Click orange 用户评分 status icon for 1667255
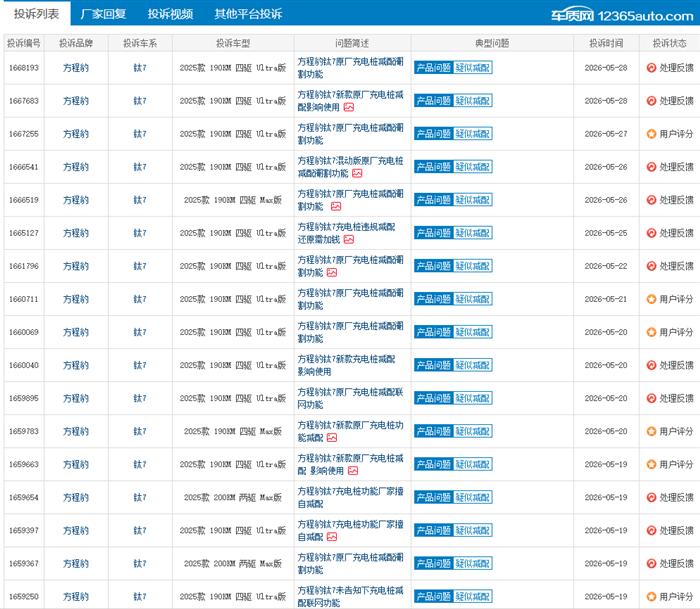700x609 pixels. coord(651,134)
